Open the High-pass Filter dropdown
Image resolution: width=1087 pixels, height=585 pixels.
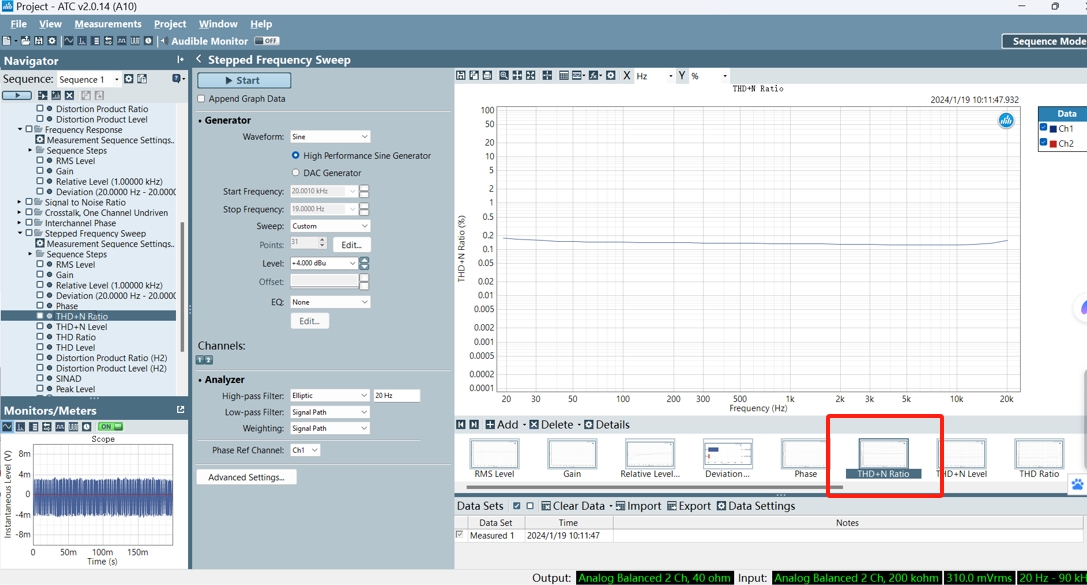[330, 396]
